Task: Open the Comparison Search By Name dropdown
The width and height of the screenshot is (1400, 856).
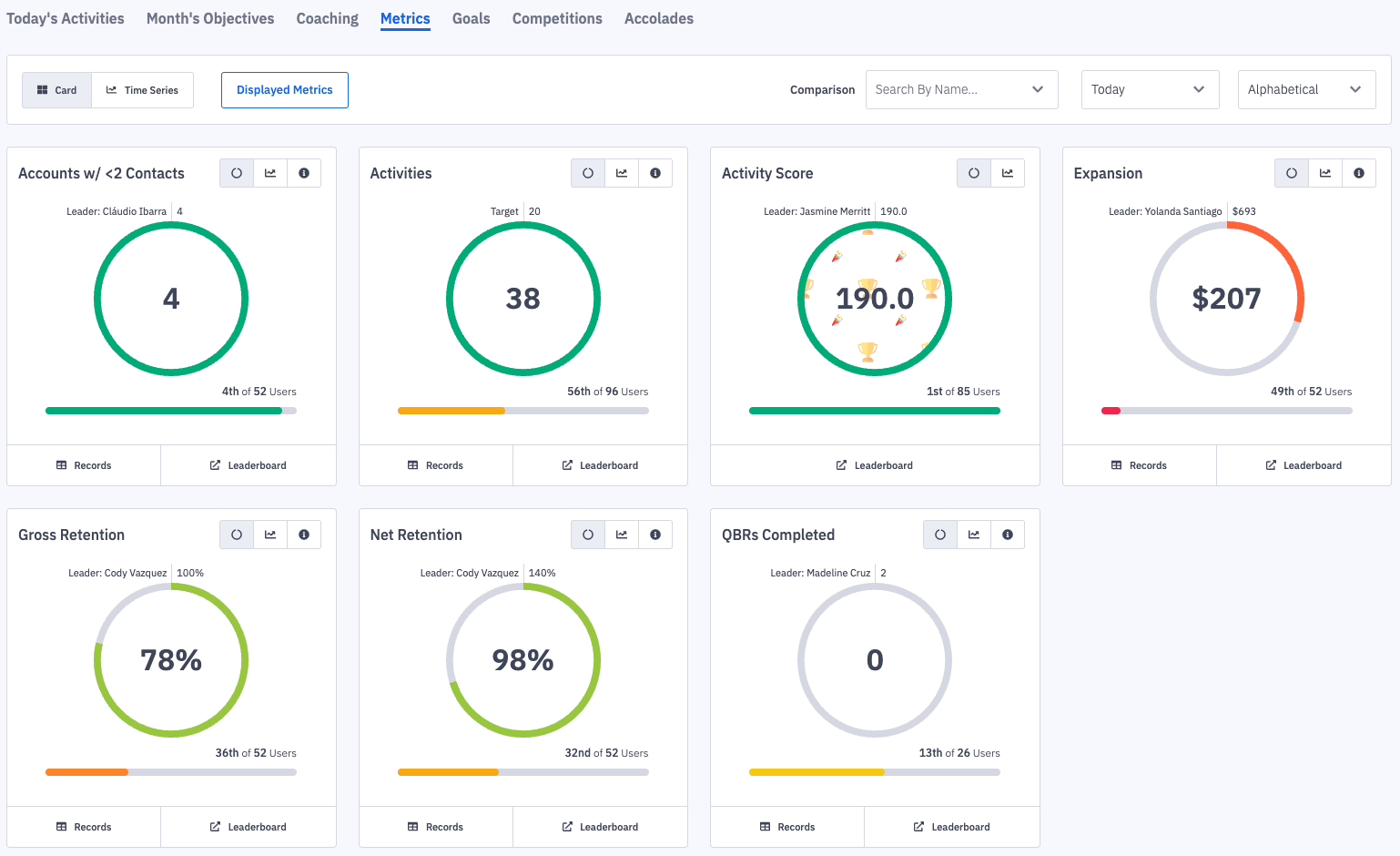Action: pyautogui.click(x=960, y=89)
